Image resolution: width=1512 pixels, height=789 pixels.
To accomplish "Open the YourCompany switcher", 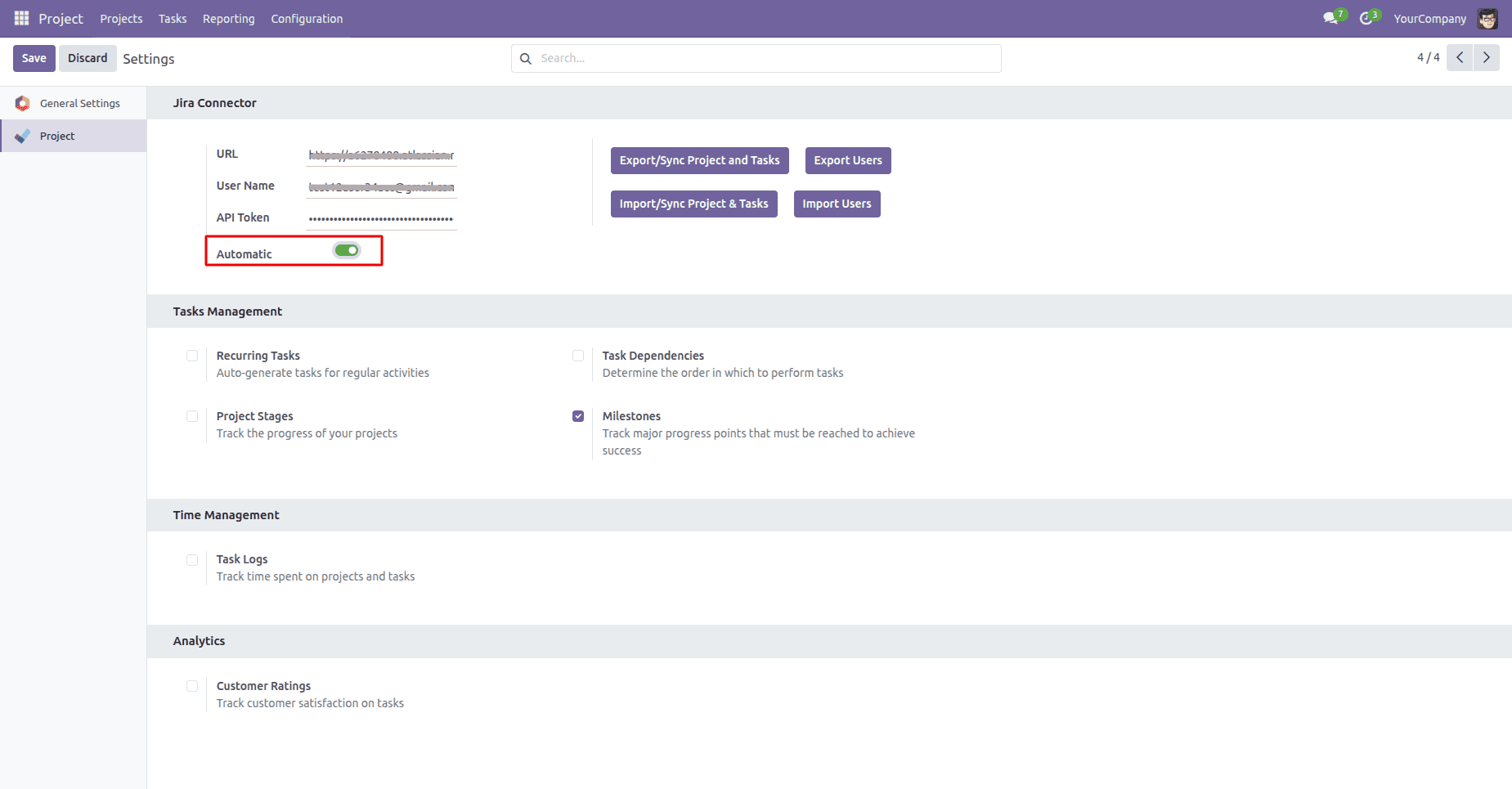I will (x=1430, y=19).
